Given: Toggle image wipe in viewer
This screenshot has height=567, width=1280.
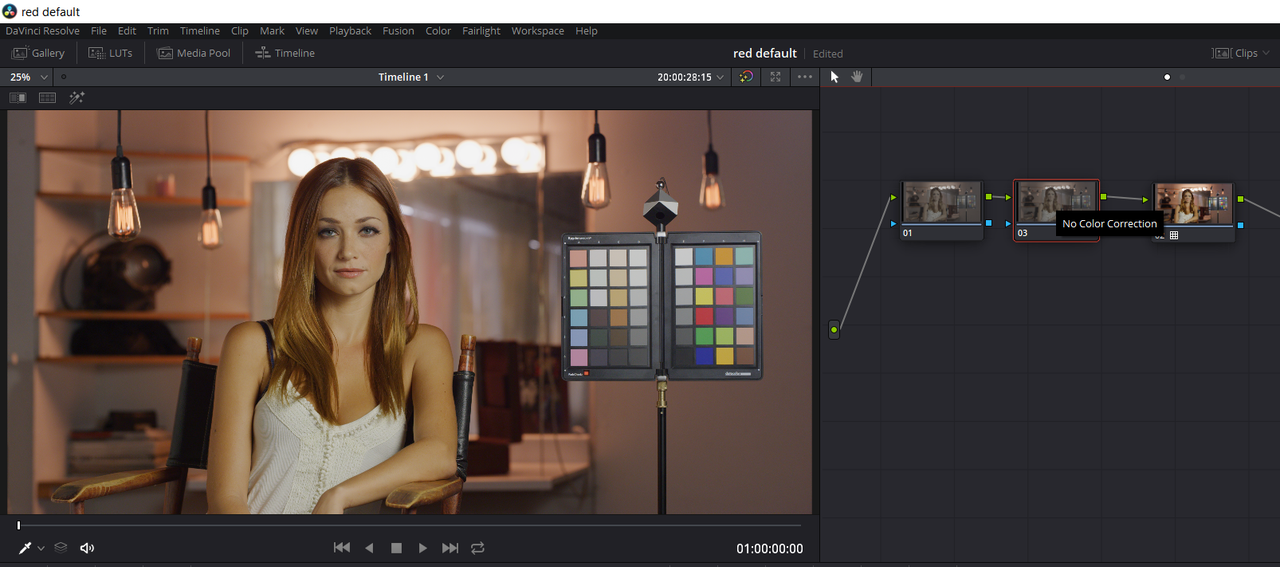Looking at the screenshot, I should pyautogui.click(x=18, y=98).
